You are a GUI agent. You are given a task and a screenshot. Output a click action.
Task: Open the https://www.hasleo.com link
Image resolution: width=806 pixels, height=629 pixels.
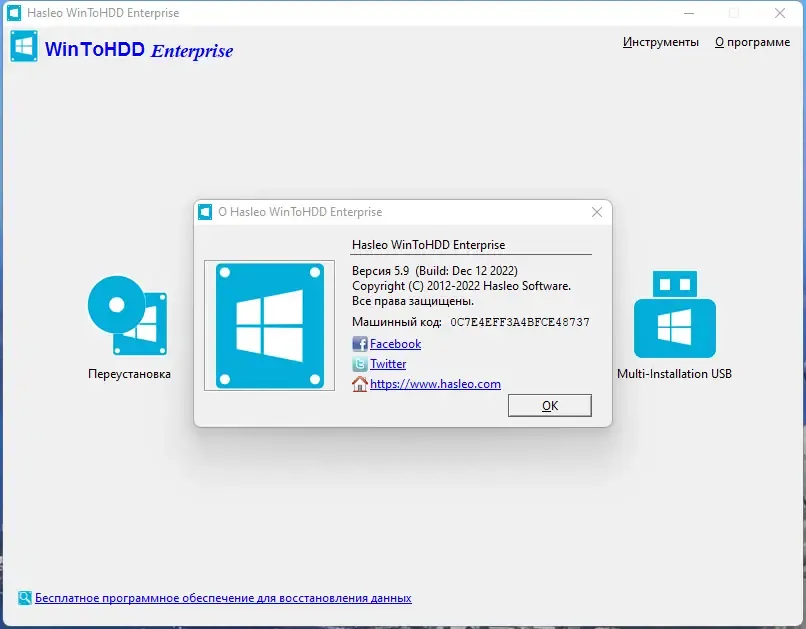pyautogui.click(x=435, y=384)
